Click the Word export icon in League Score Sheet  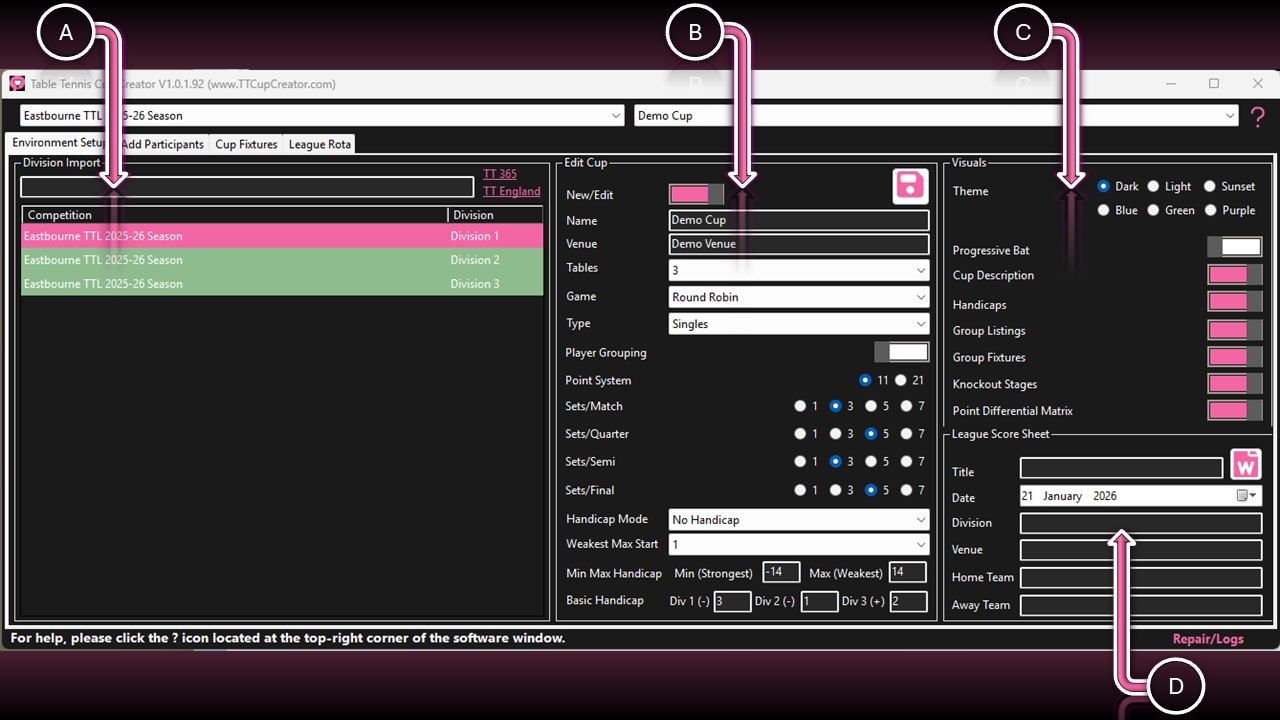[x=1246, y=466]
